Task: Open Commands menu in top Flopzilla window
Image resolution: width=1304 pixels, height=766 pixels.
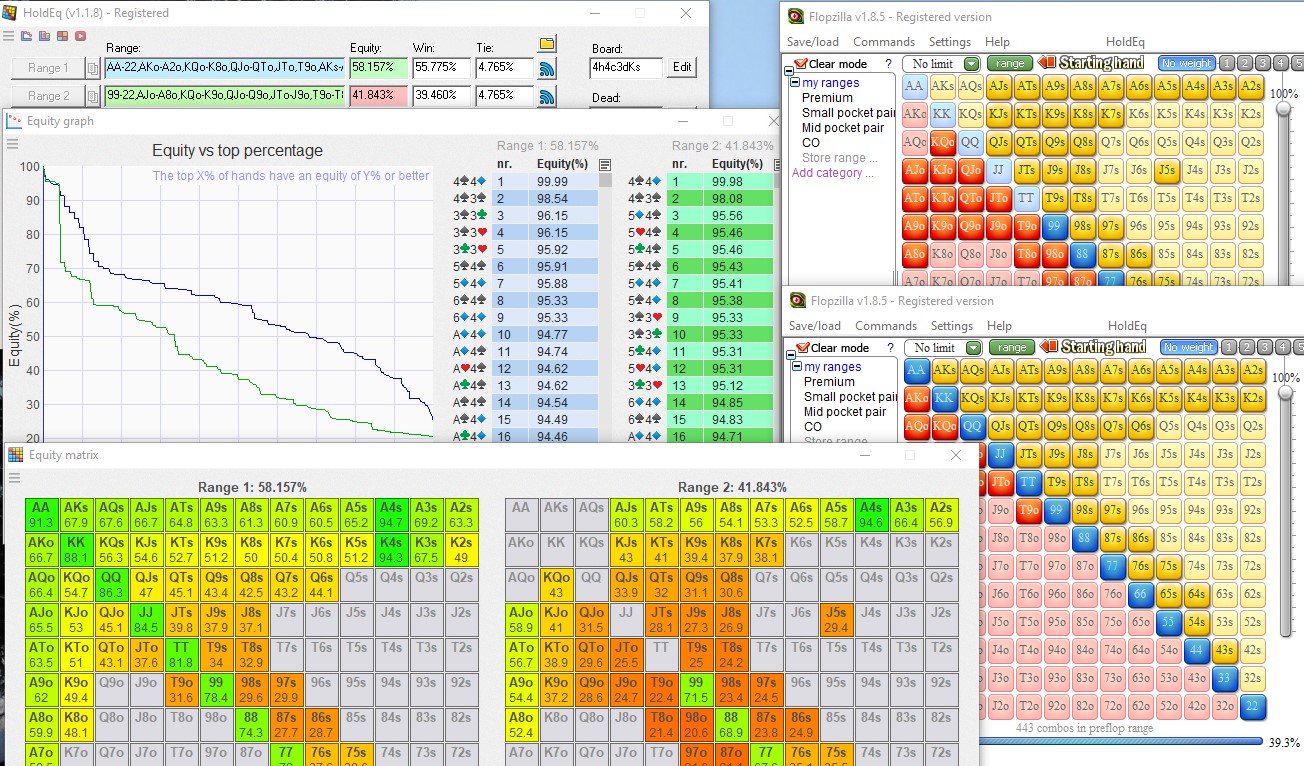Action: point(884,42)
